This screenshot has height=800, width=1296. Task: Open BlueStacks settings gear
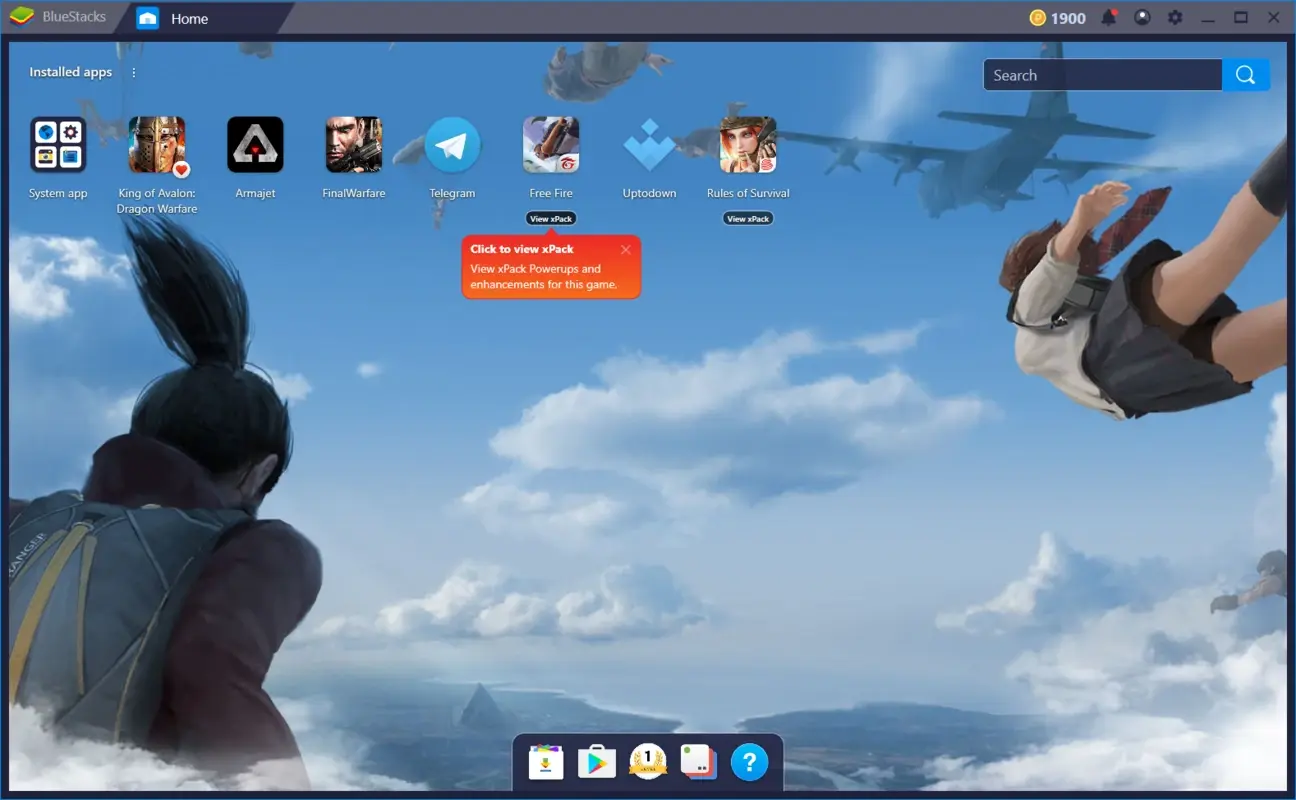click(x=1175, y=17)
